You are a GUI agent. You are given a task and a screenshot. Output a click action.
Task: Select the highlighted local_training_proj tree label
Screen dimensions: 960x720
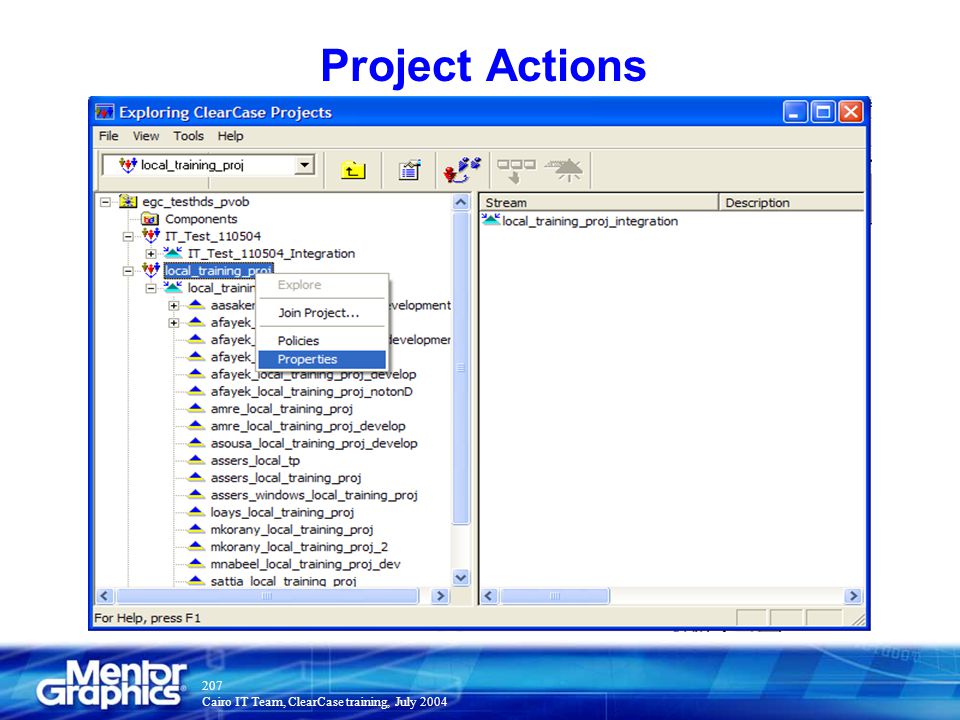coord(218,271)
